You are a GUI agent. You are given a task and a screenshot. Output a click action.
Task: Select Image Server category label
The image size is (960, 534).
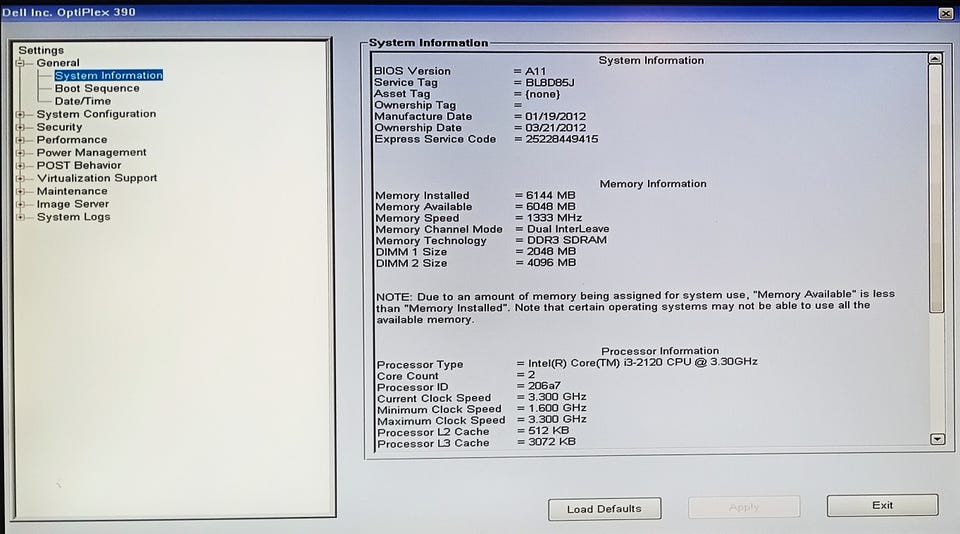[x=72, y=204]
